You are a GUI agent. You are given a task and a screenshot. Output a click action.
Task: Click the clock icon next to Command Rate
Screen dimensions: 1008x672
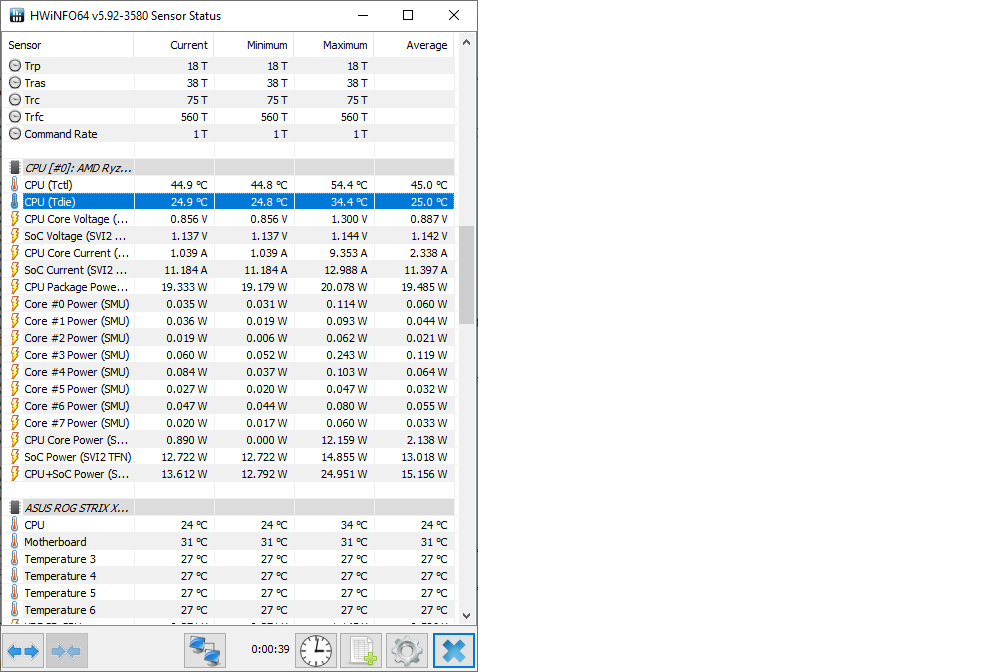(x=15, y=134)
